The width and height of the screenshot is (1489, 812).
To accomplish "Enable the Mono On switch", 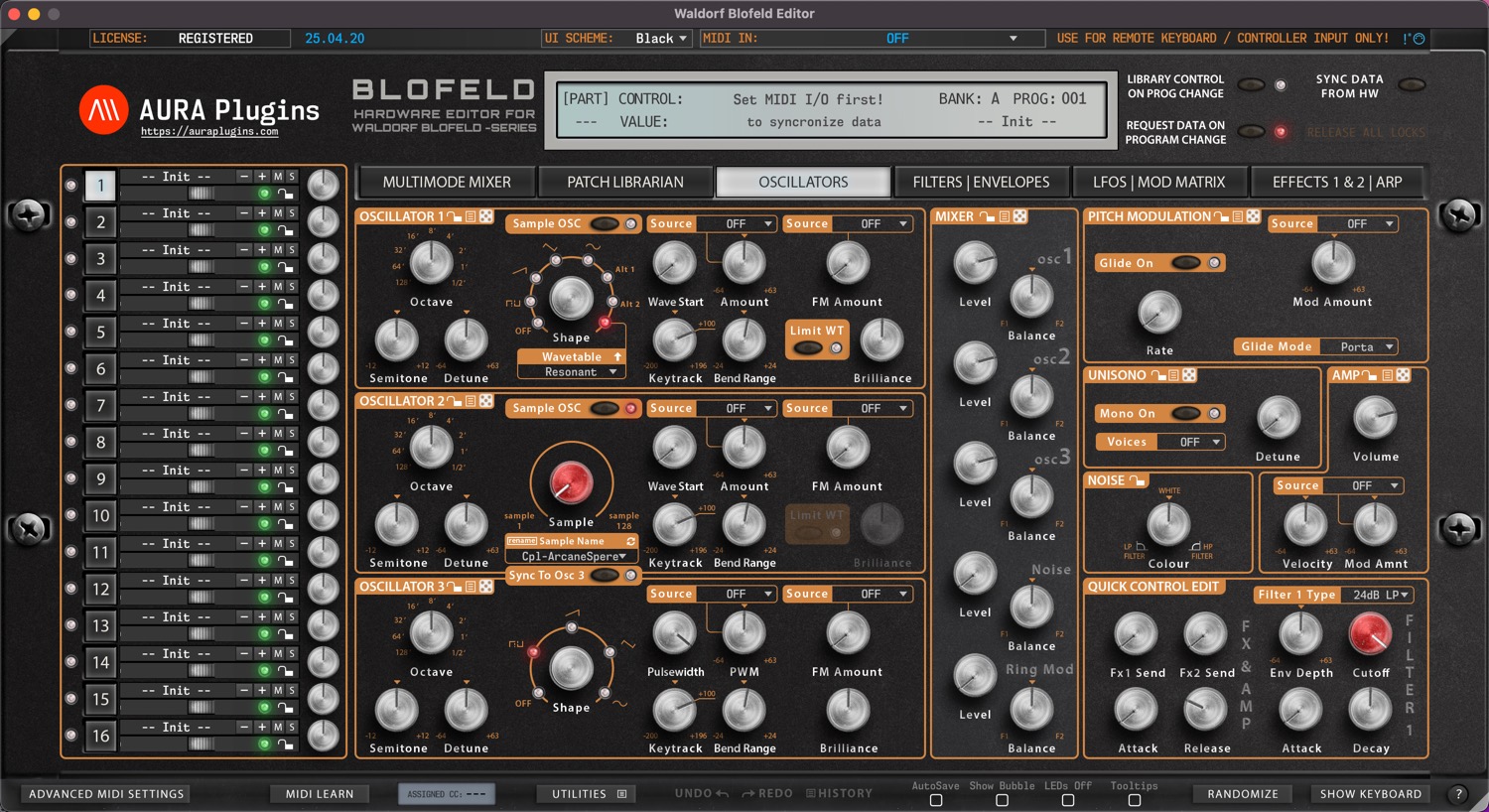I will pos(1186,414).
